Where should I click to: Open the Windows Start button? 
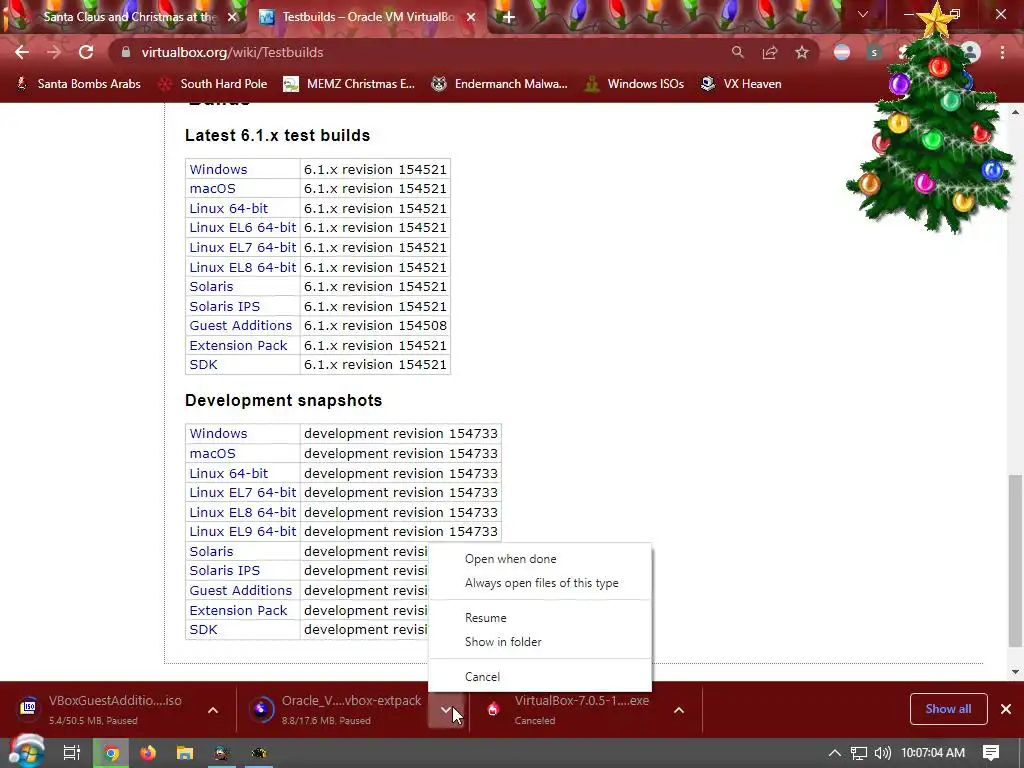[x=26, y=752]
